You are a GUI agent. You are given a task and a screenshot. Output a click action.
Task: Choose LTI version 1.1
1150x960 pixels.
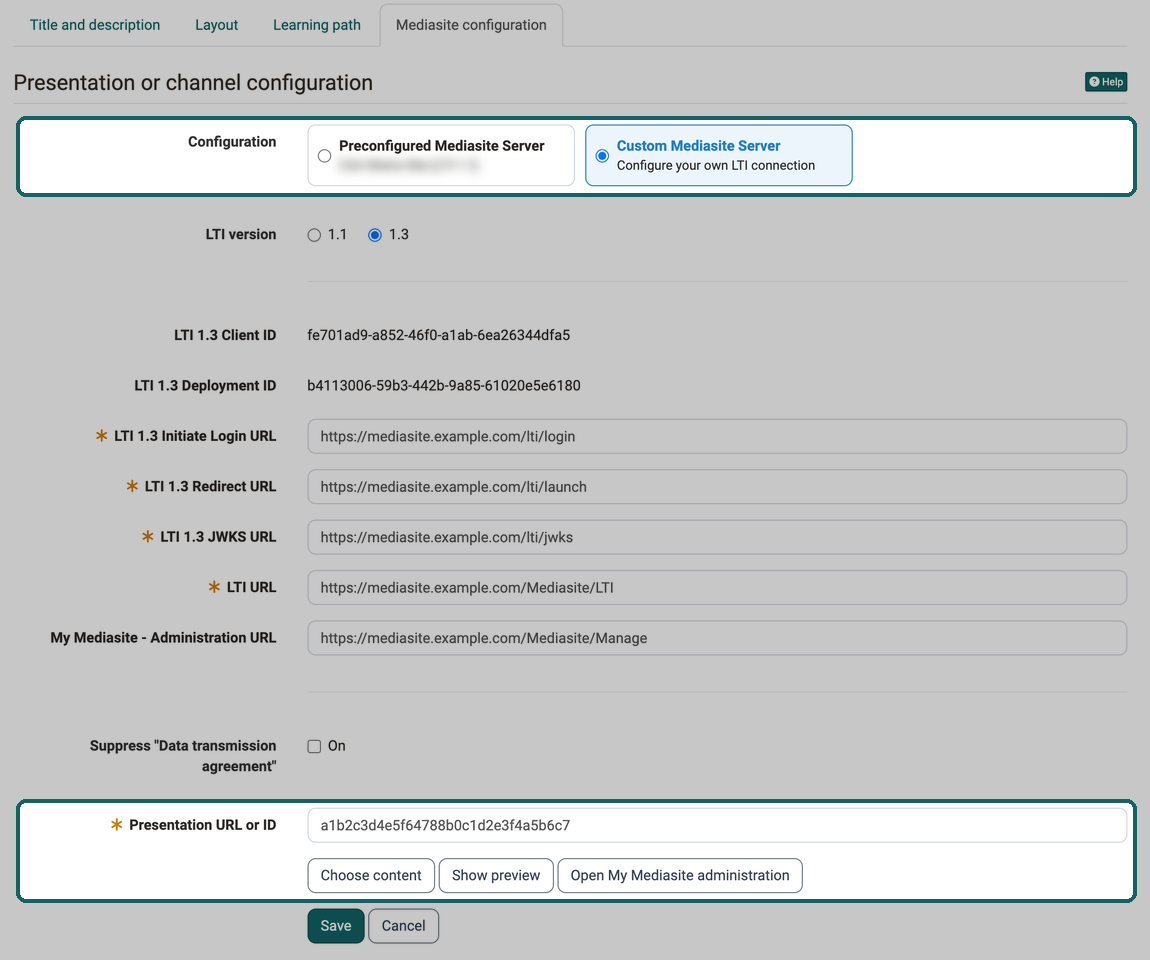314,235
